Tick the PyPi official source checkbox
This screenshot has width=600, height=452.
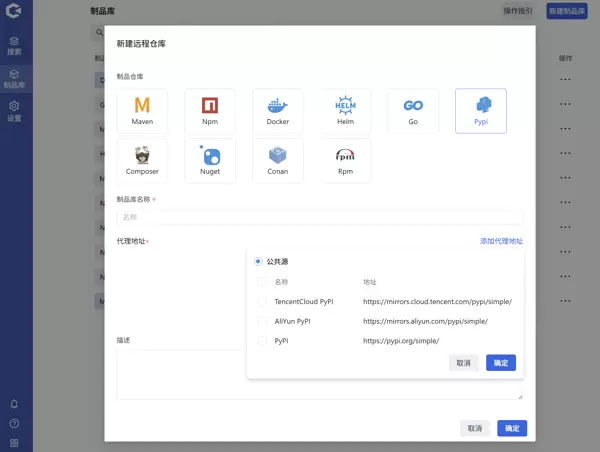click(262, 341)
